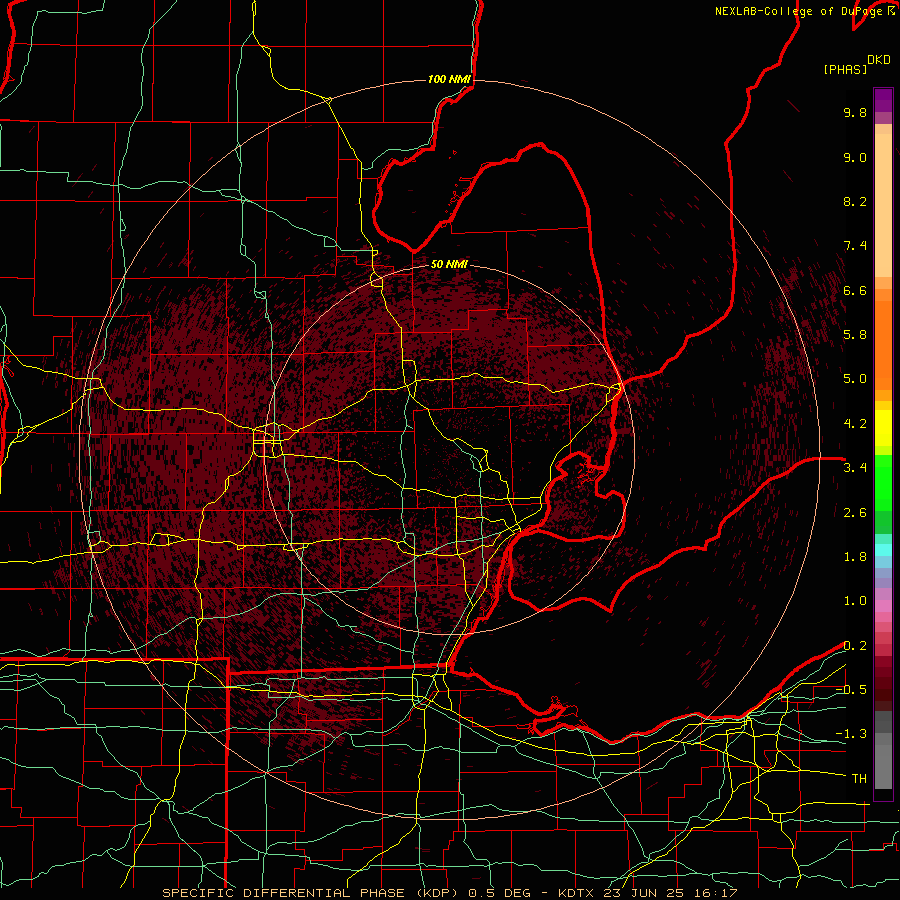Click the 0.2 legend value
Viewport: 900px width, 900px height.
[x=855, y=646]
